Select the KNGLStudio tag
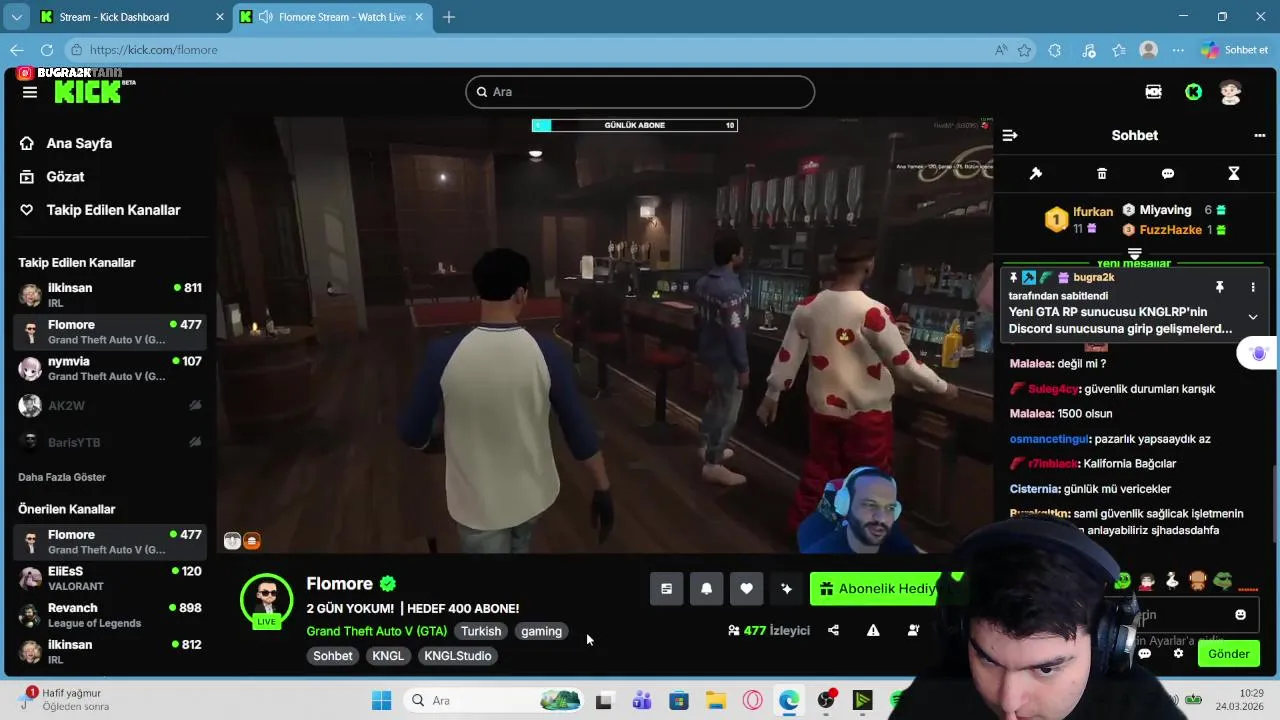Viewport: 1280px width, 720px height. point(458,656)
